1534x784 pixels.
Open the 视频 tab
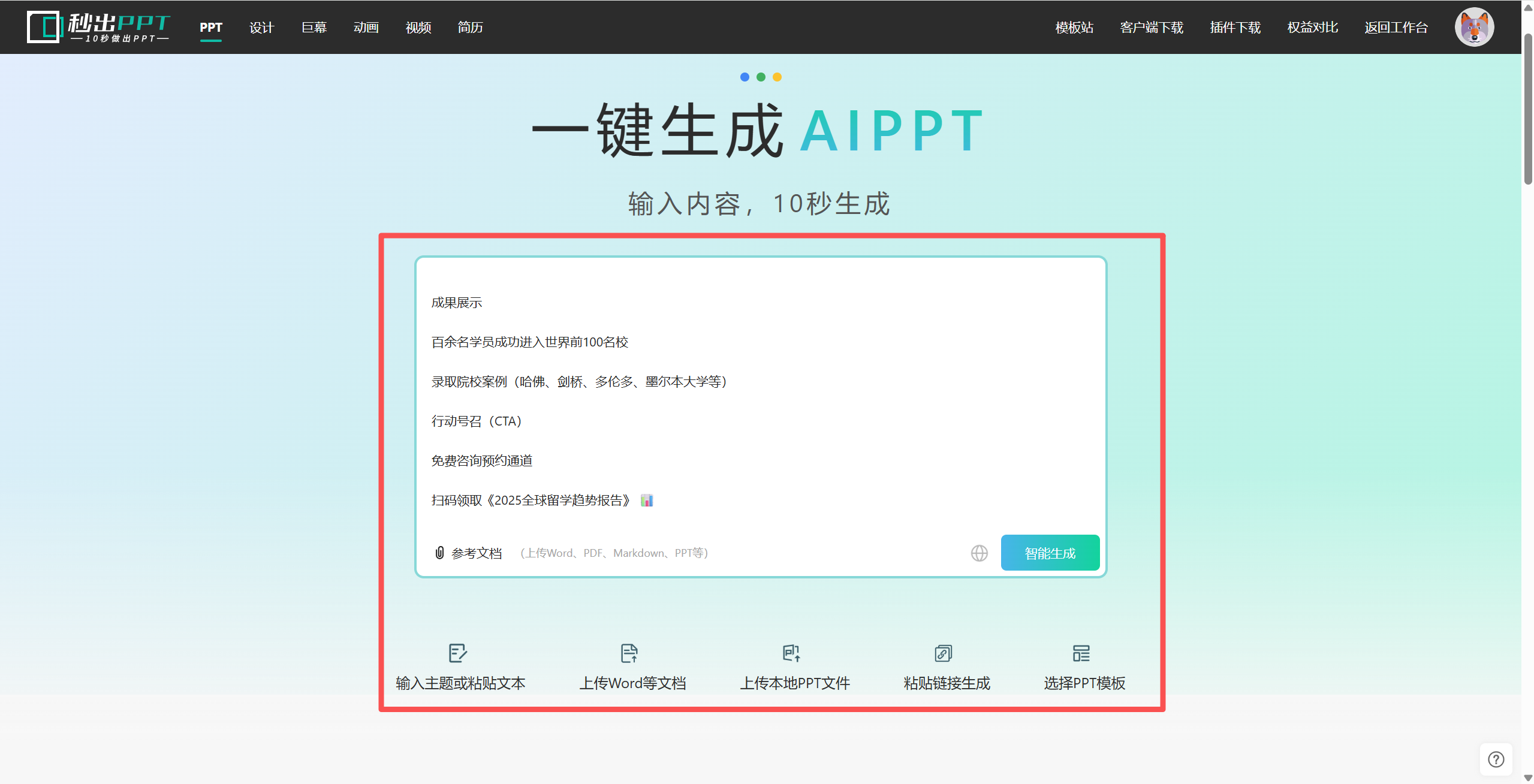418,28
